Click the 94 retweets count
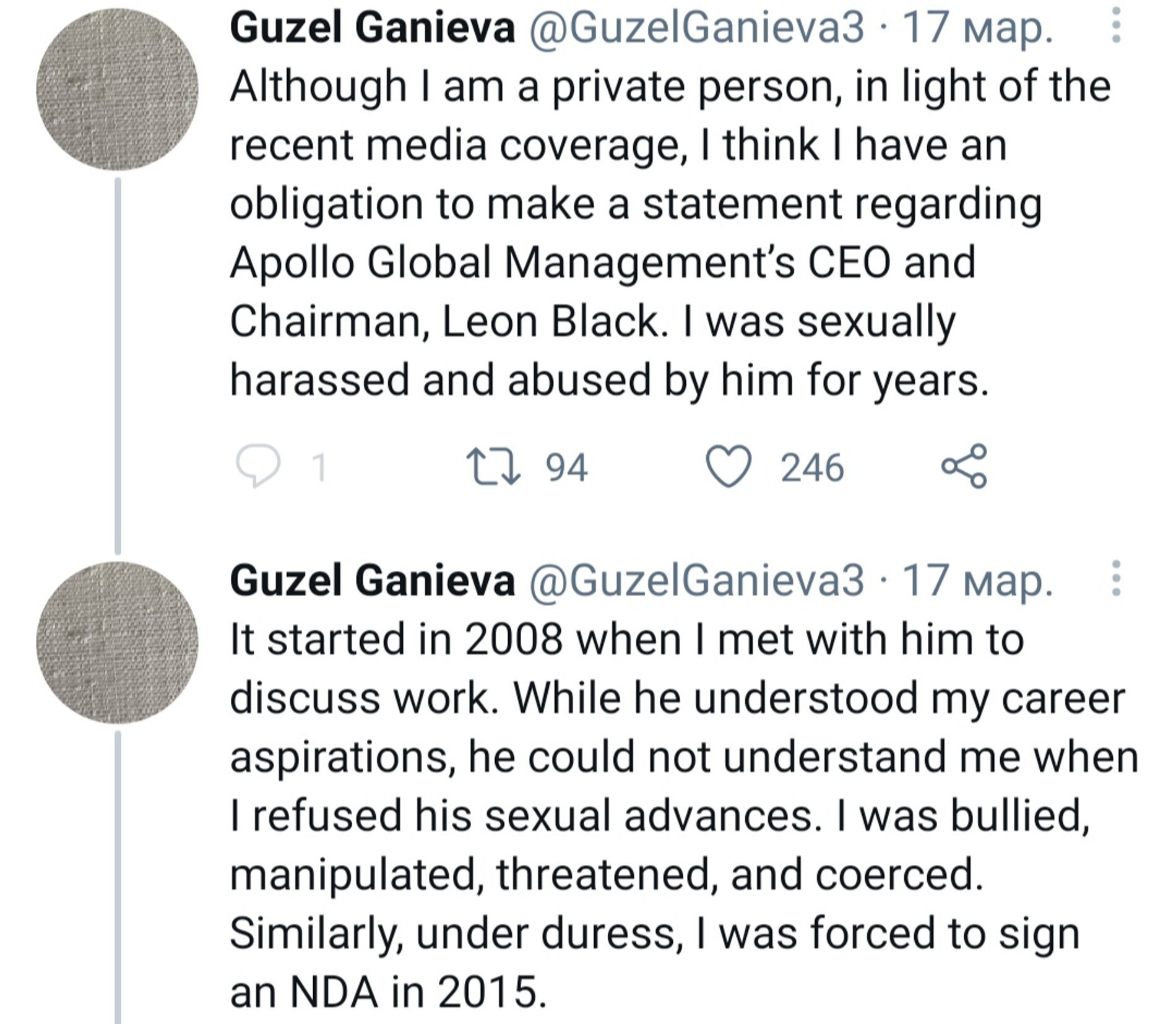The image size is (1176, 1024). [566, 467]
